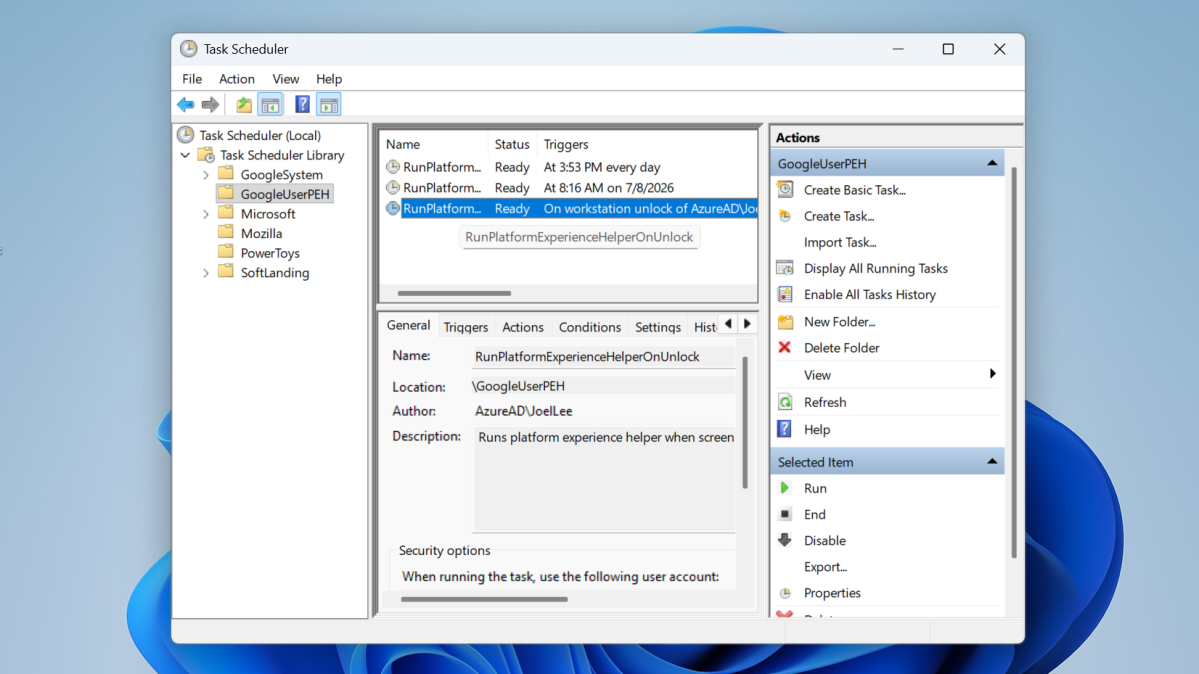Image resolution: width=1199 pixels, height=674 pixels.
Task: Click the Help icon in Actions pane
Action: (785, 429)
